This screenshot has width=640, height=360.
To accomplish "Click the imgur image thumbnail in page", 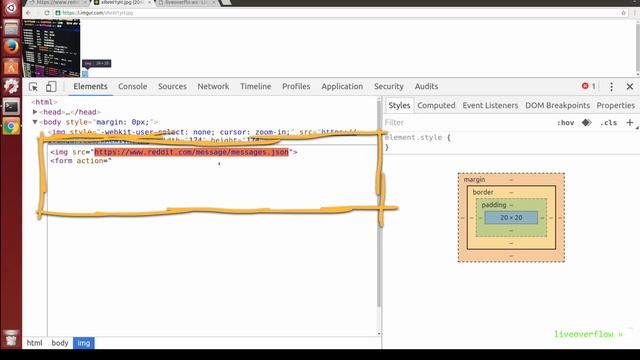I will click(51, 48).
